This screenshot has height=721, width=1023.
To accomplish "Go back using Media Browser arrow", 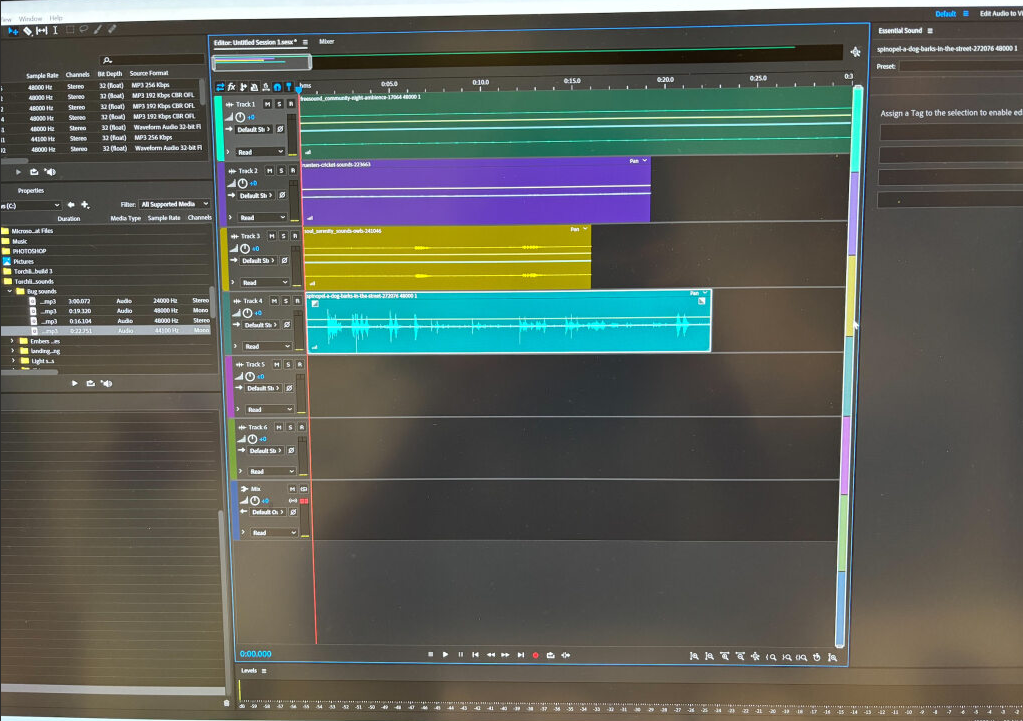I will pos(71,204).
